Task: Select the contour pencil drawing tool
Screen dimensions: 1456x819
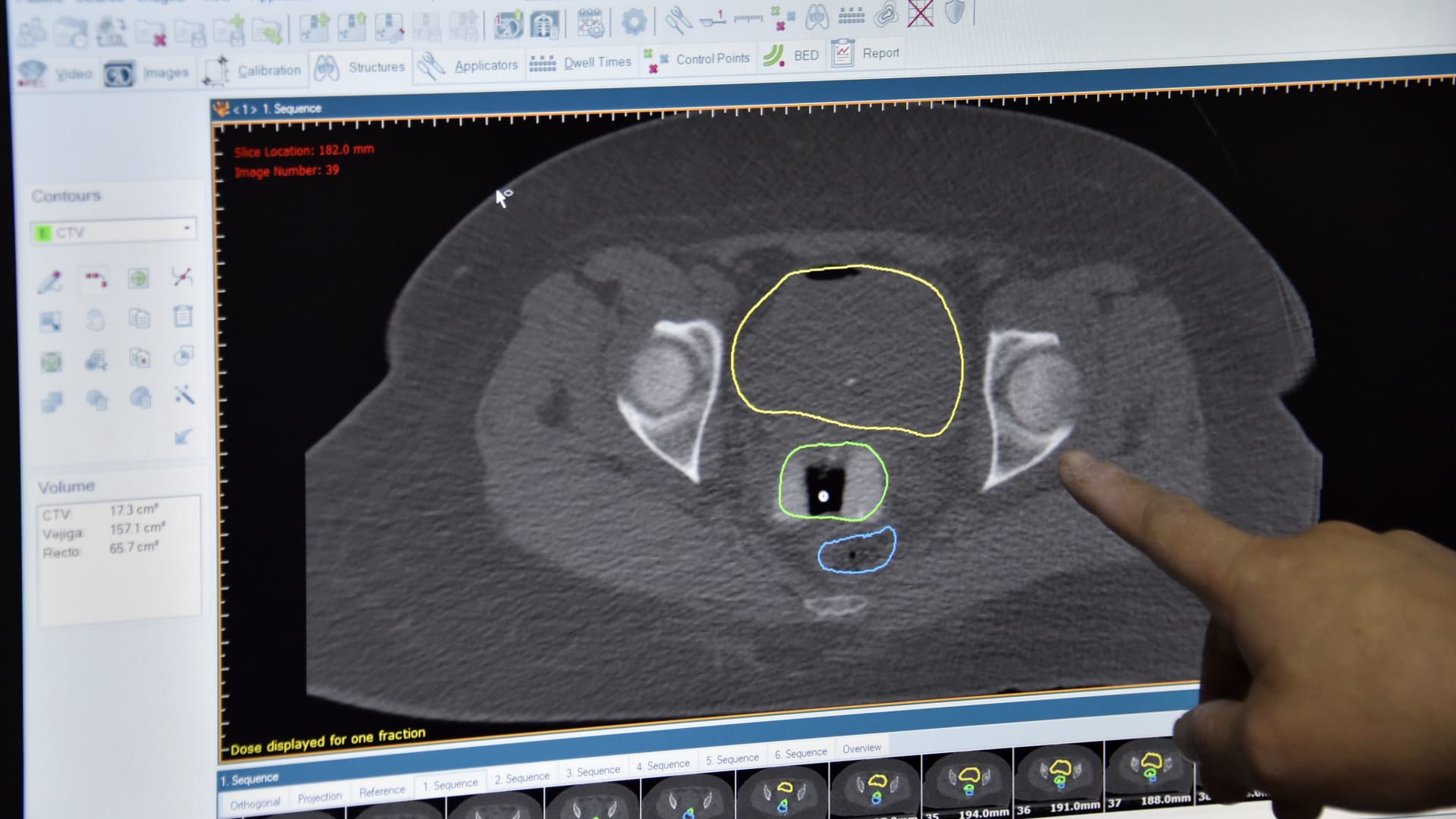Action: 50,281
